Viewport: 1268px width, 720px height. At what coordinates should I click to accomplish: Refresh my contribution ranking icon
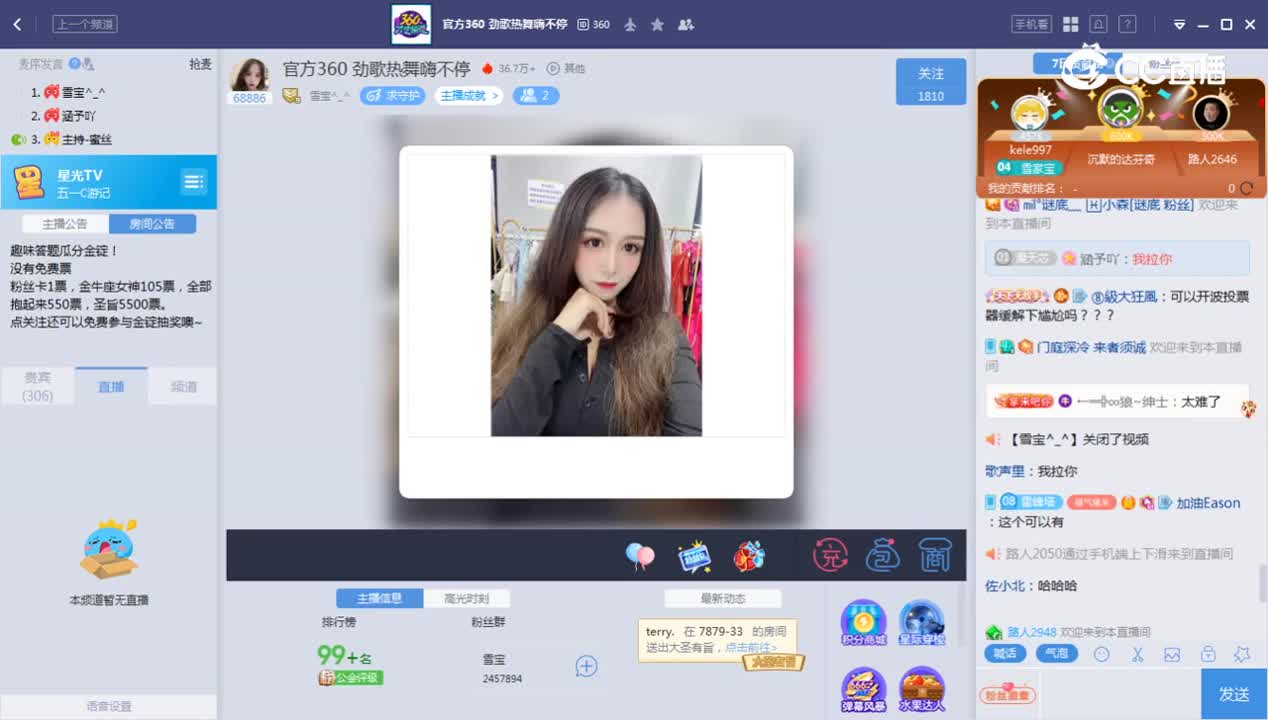point(1246,188)
